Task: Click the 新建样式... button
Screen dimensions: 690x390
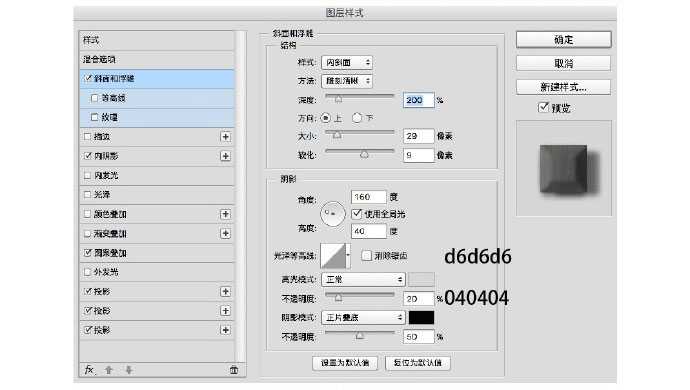Action: point(563,87)
